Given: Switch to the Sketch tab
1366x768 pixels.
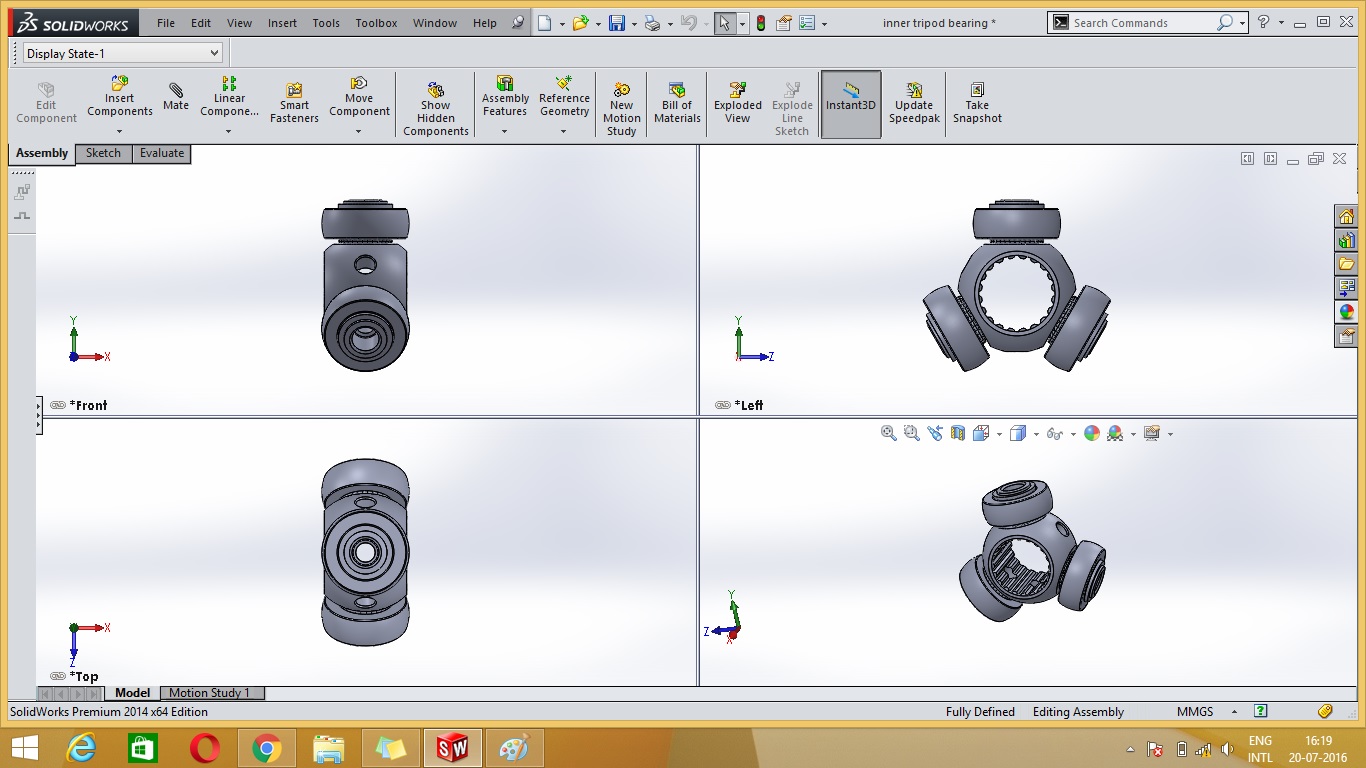Looking at the screenshot, I should [x=103, y=153].
